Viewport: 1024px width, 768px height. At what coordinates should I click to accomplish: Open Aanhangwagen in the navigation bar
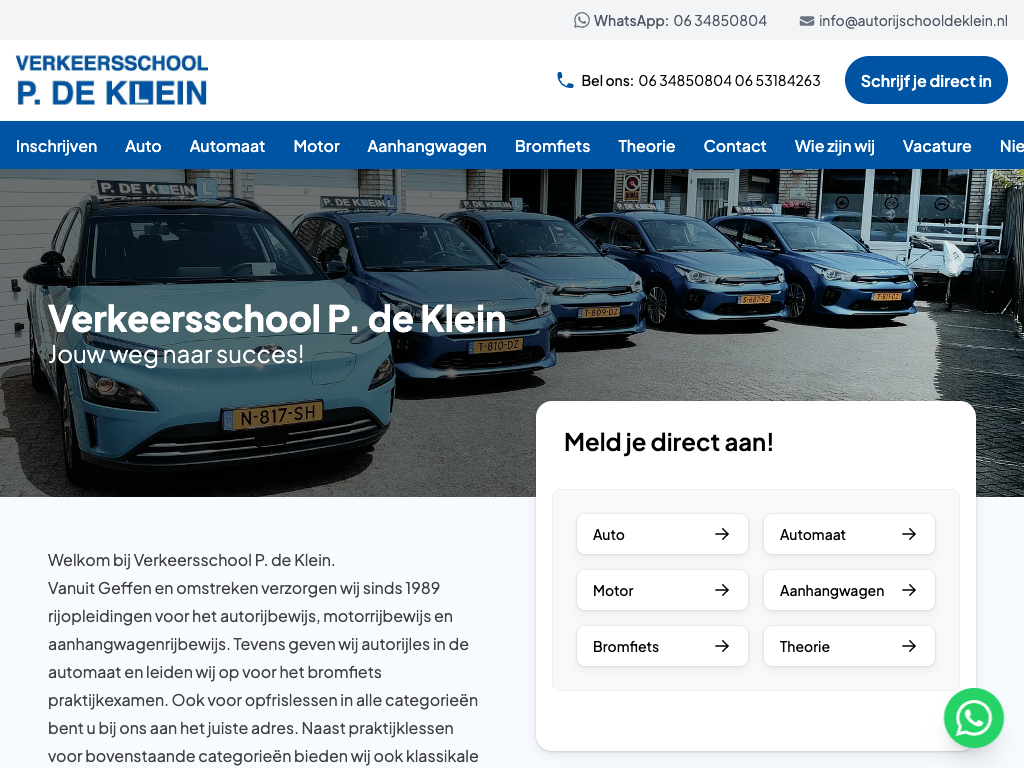[x=427, y=146]
